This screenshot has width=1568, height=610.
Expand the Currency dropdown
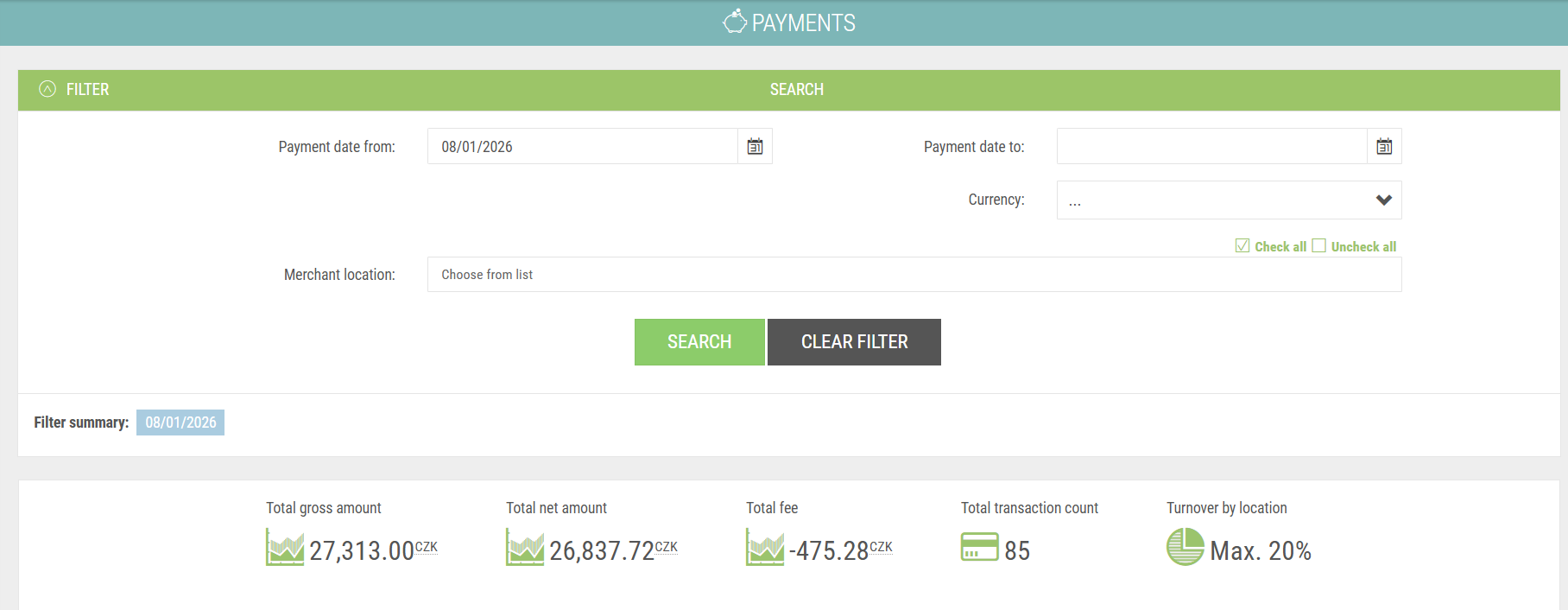[x=1229, y=200]
